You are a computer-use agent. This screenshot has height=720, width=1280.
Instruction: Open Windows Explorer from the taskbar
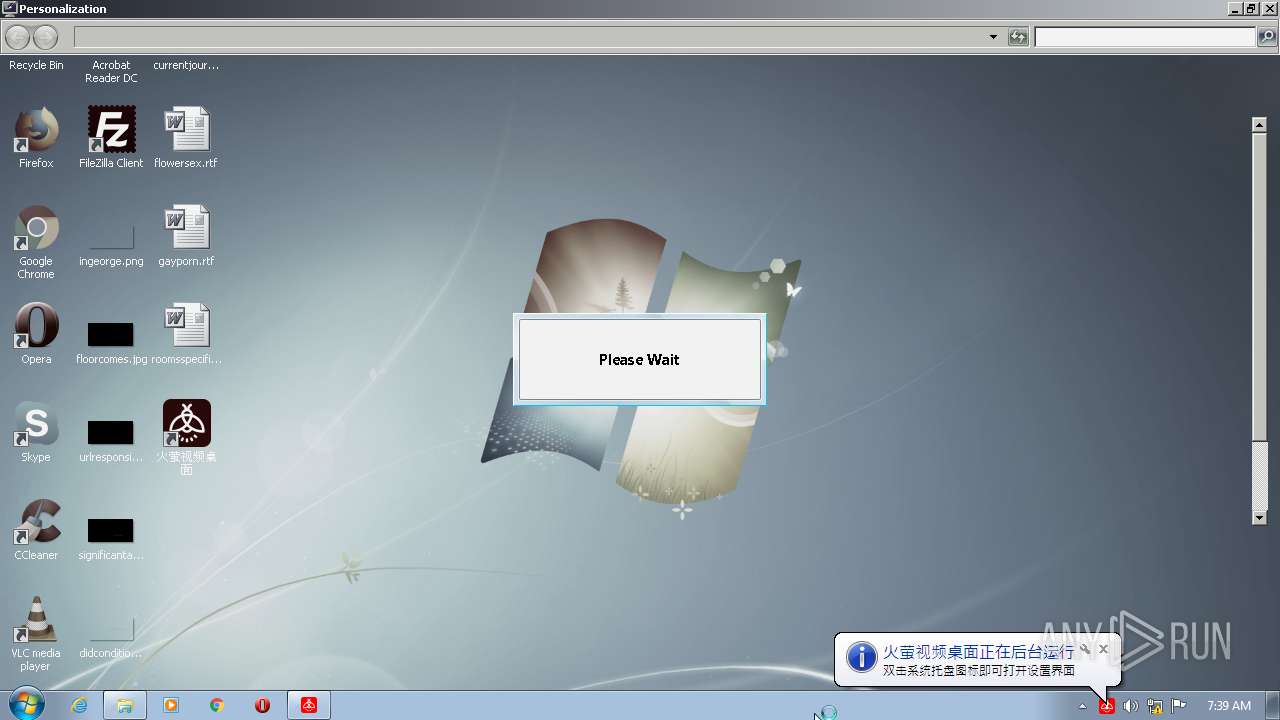125,705
